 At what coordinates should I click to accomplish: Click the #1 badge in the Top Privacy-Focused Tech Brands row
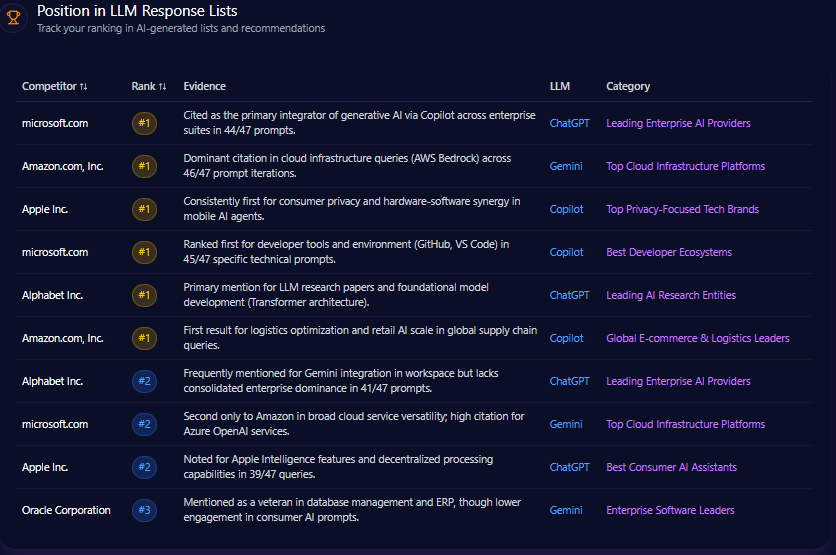(144, 209)
